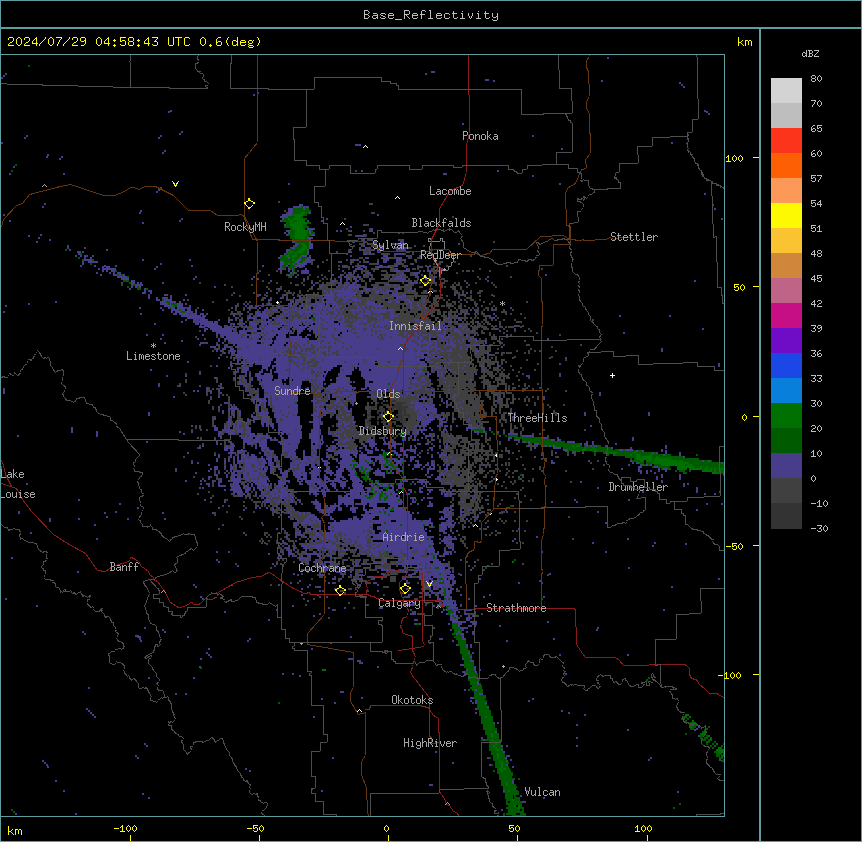Pick the yellow 51-54 dBZ legend swatch
862x842 pixels.
(x=786, y=216)
